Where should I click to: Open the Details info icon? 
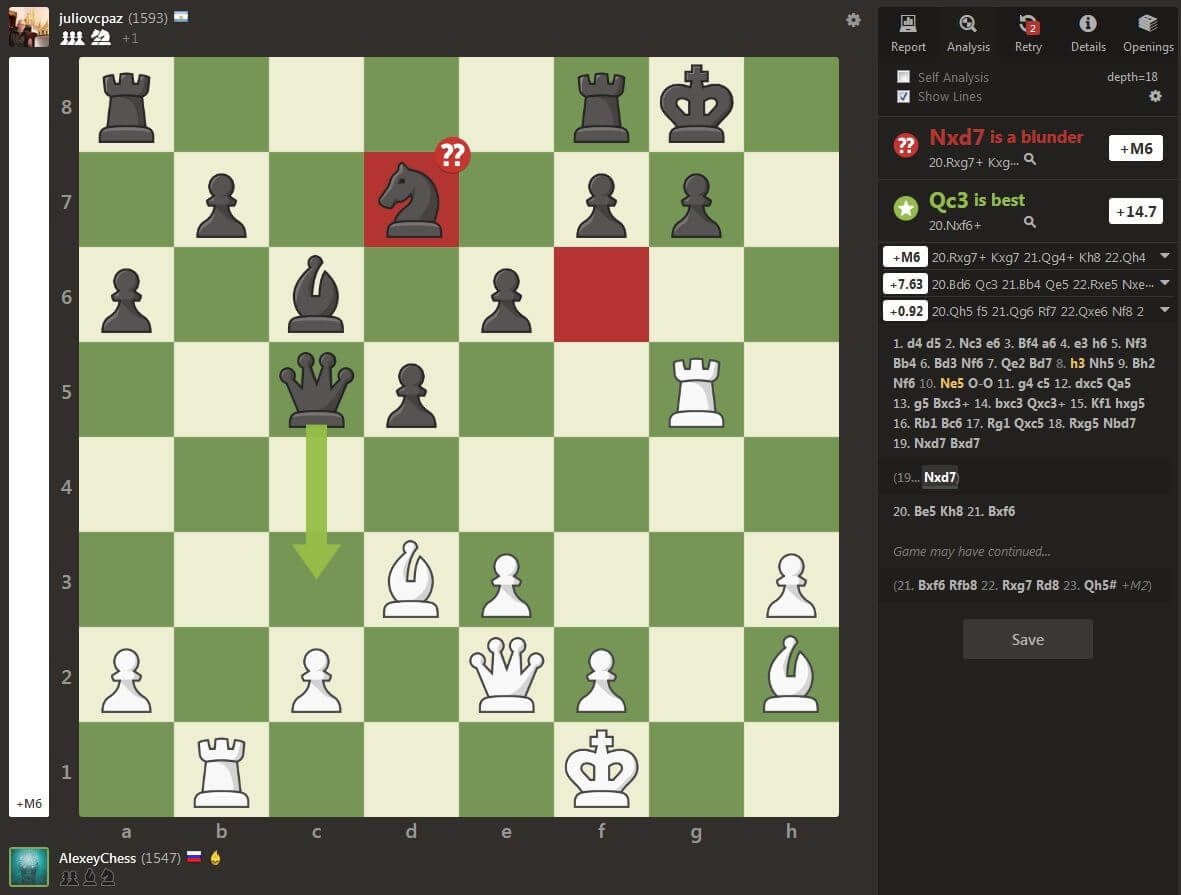pos(1087,23)
